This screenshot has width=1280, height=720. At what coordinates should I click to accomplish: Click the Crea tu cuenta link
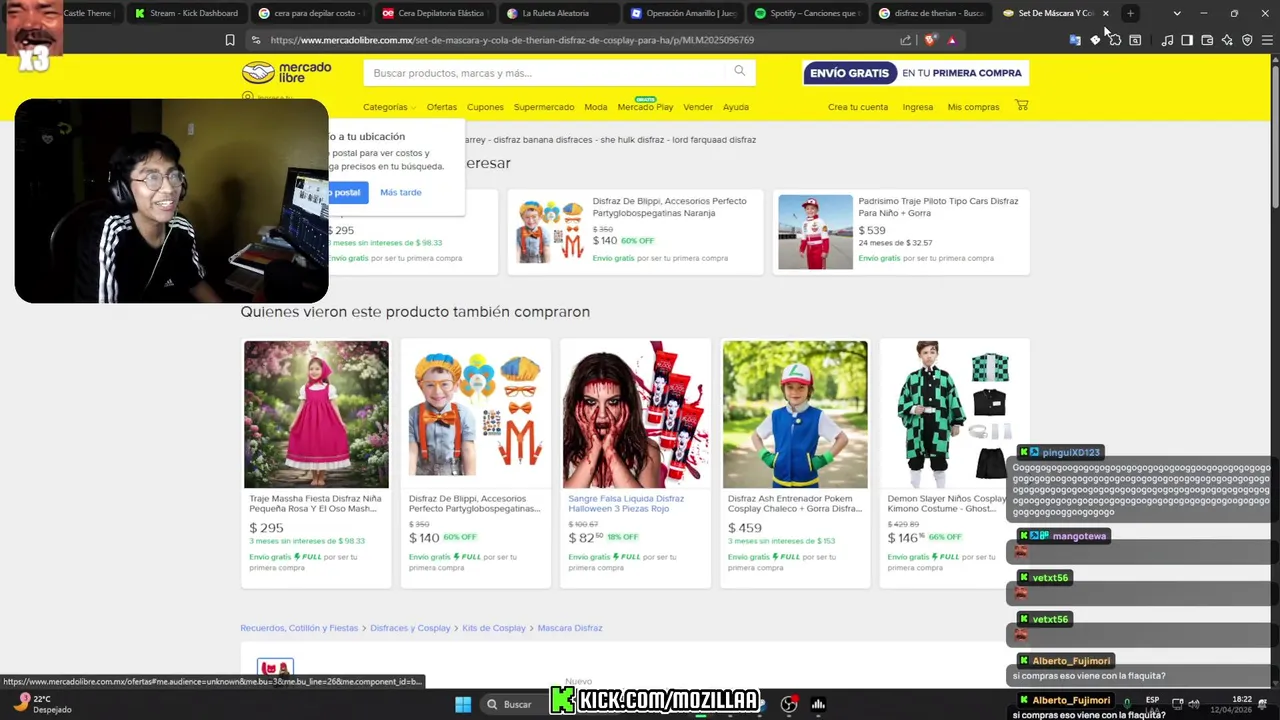pos(858,107)
